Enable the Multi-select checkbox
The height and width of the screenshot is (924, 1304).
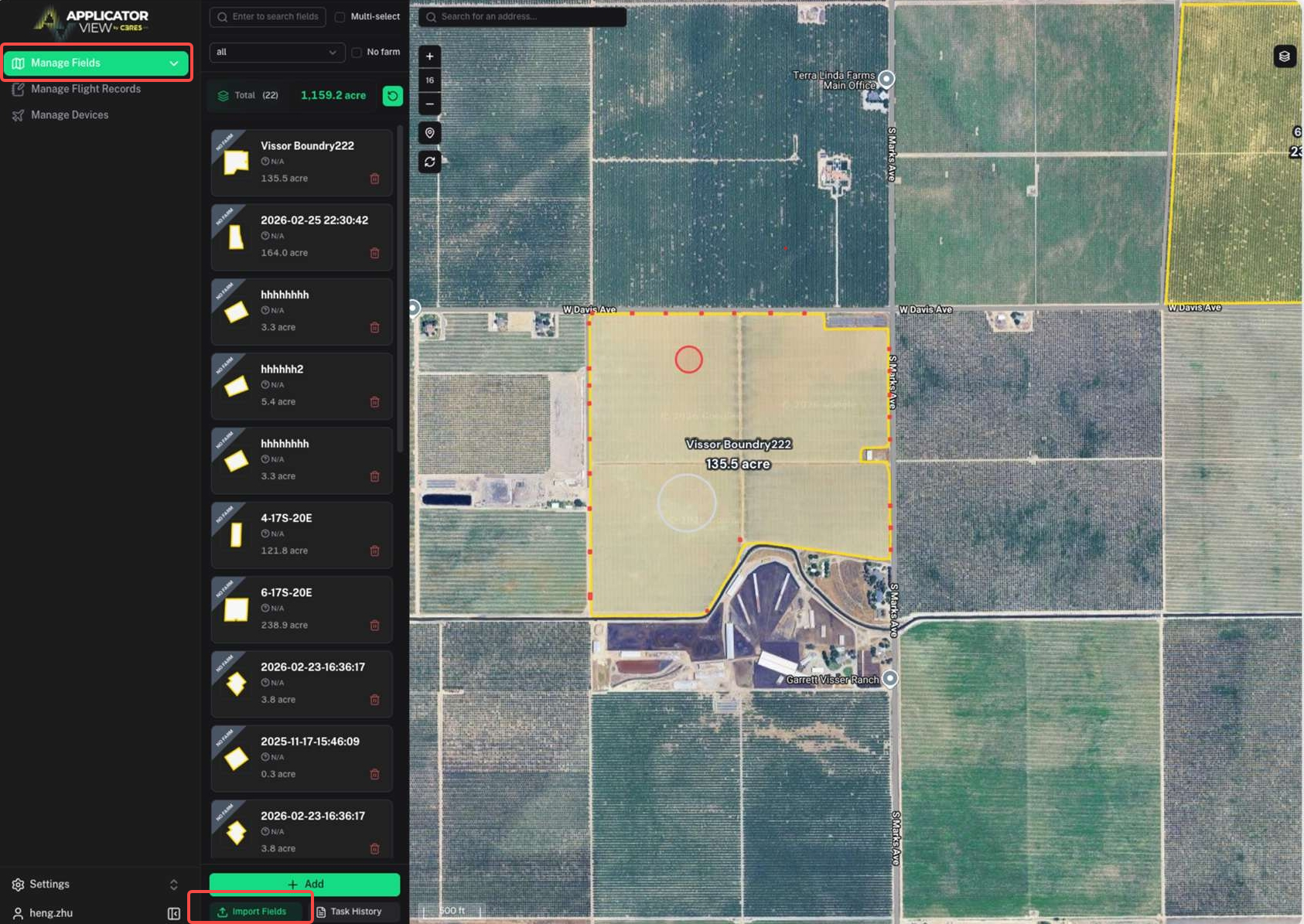[x=340, y=17]
